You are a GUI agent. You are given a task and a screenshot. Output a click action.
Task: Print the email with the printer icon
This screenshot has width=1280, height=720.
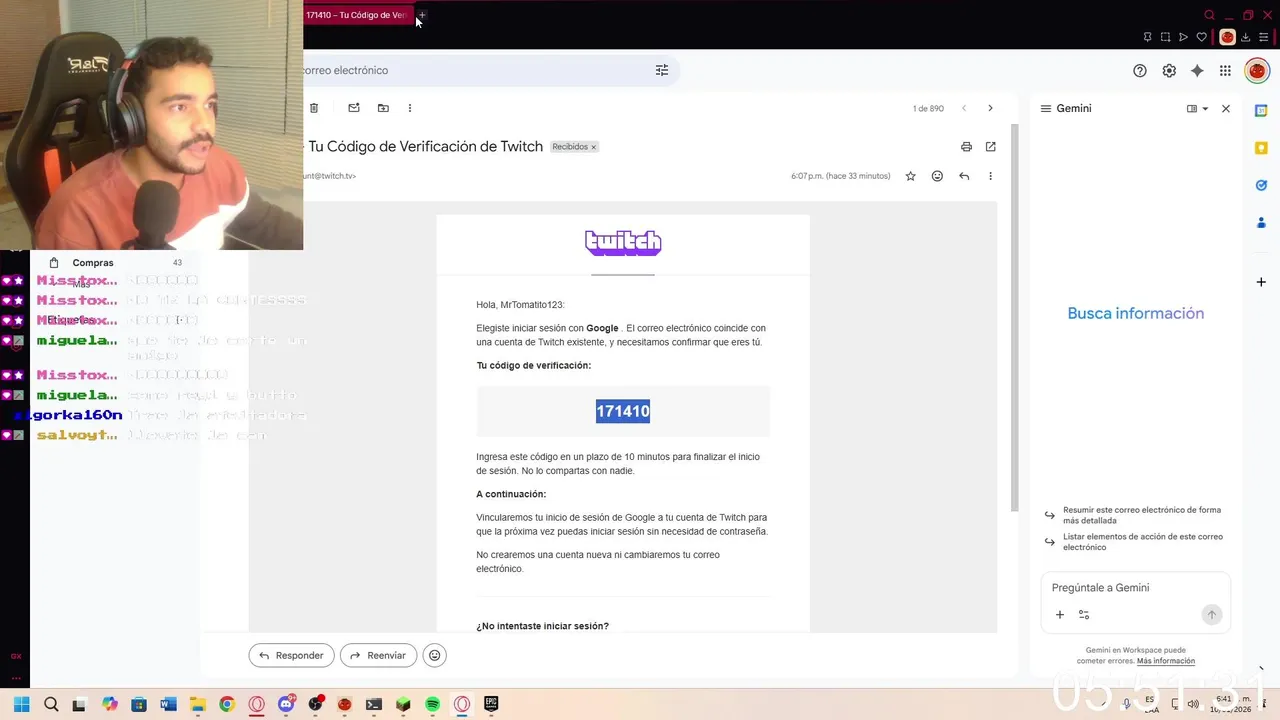tap(966, 147)
